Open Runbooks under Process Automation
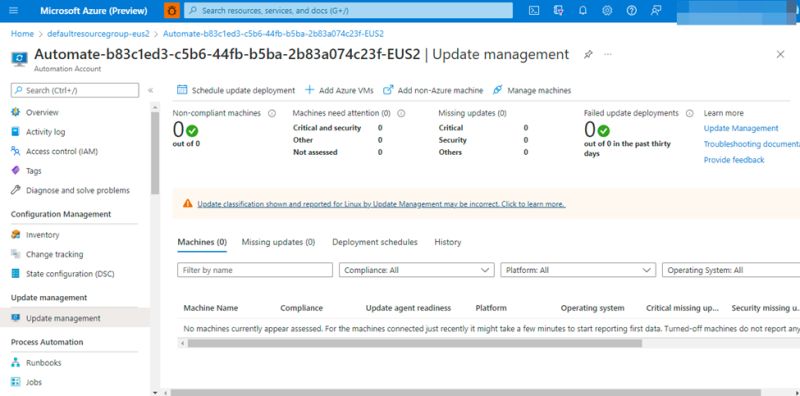This screenshot has width=800, height=396. [43, 363]
